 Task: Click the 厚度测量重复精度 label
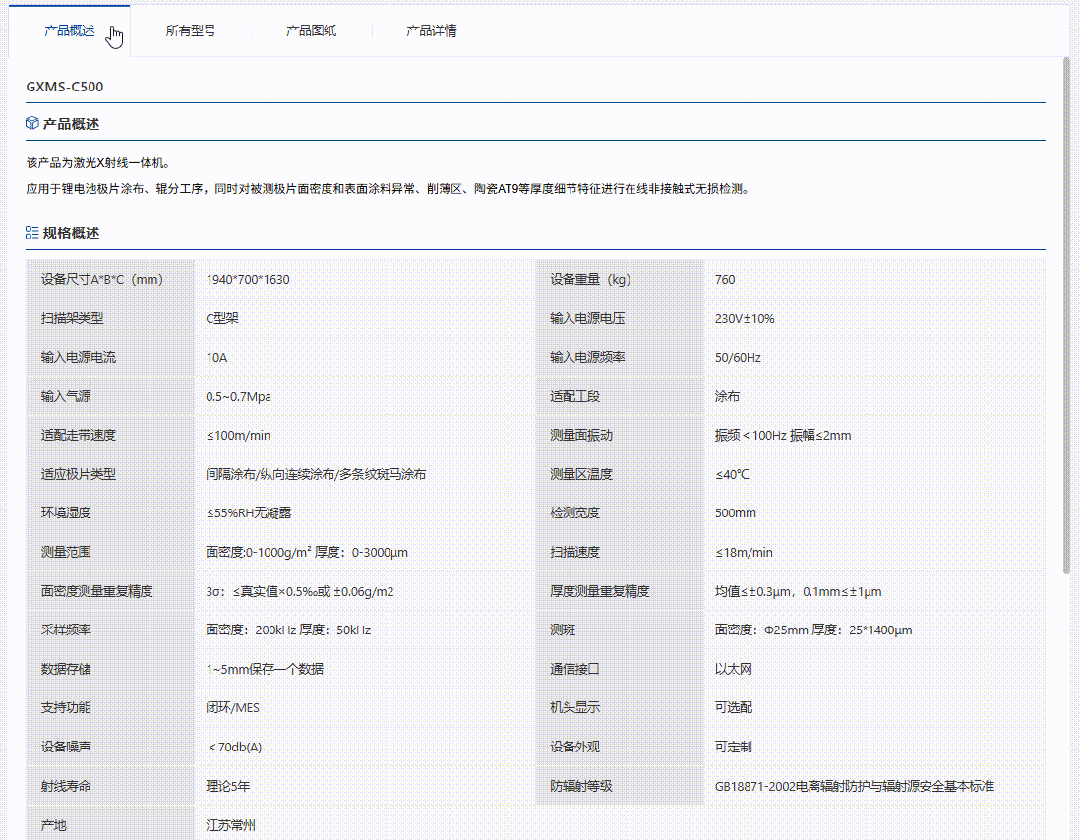tap(600, 591)
